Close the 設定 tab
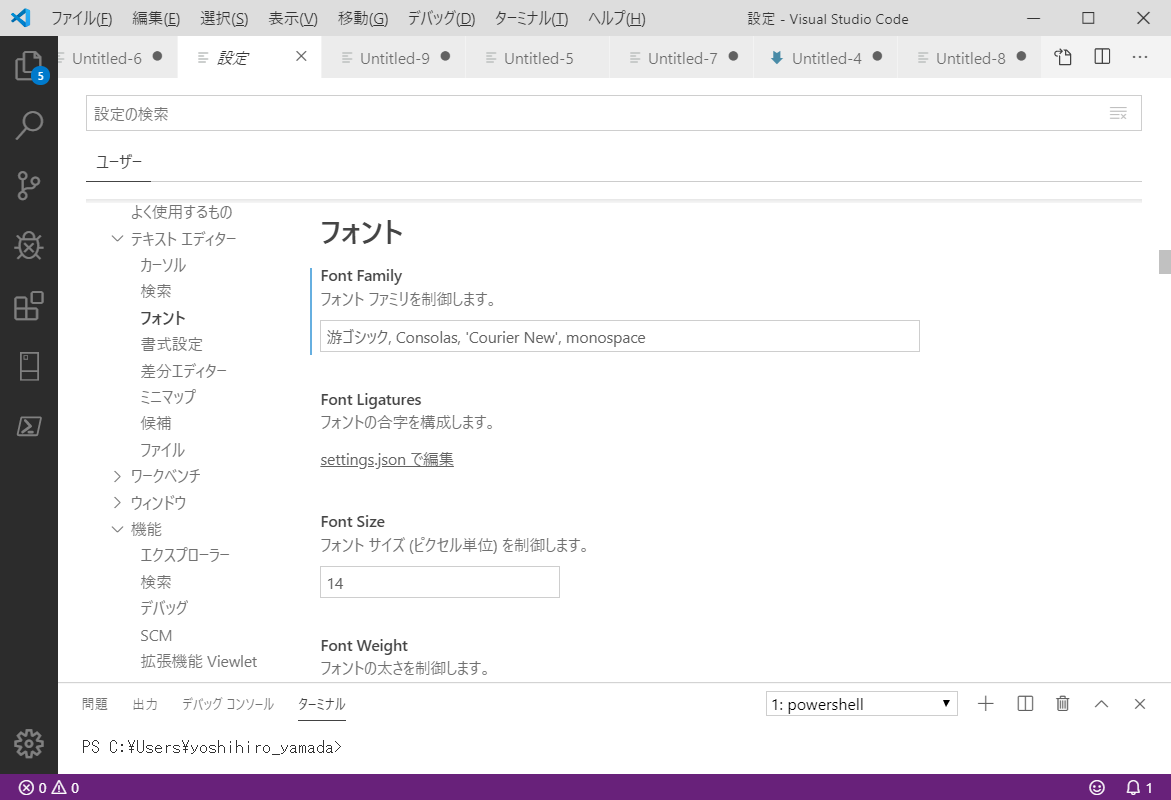Image resolution: width=1171 pixels, height=800 pixels. coord(301,57)
